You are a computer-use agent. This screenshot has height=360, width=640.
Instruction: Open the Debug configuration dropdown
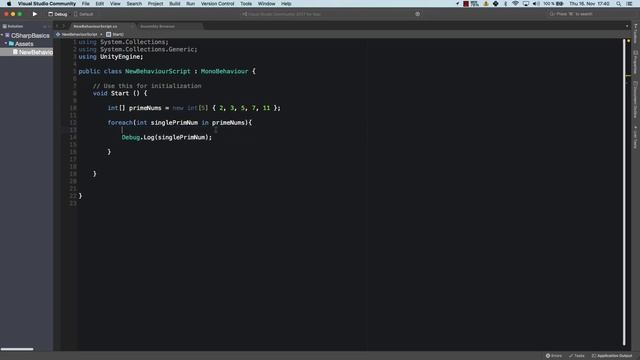coord(58,14)
